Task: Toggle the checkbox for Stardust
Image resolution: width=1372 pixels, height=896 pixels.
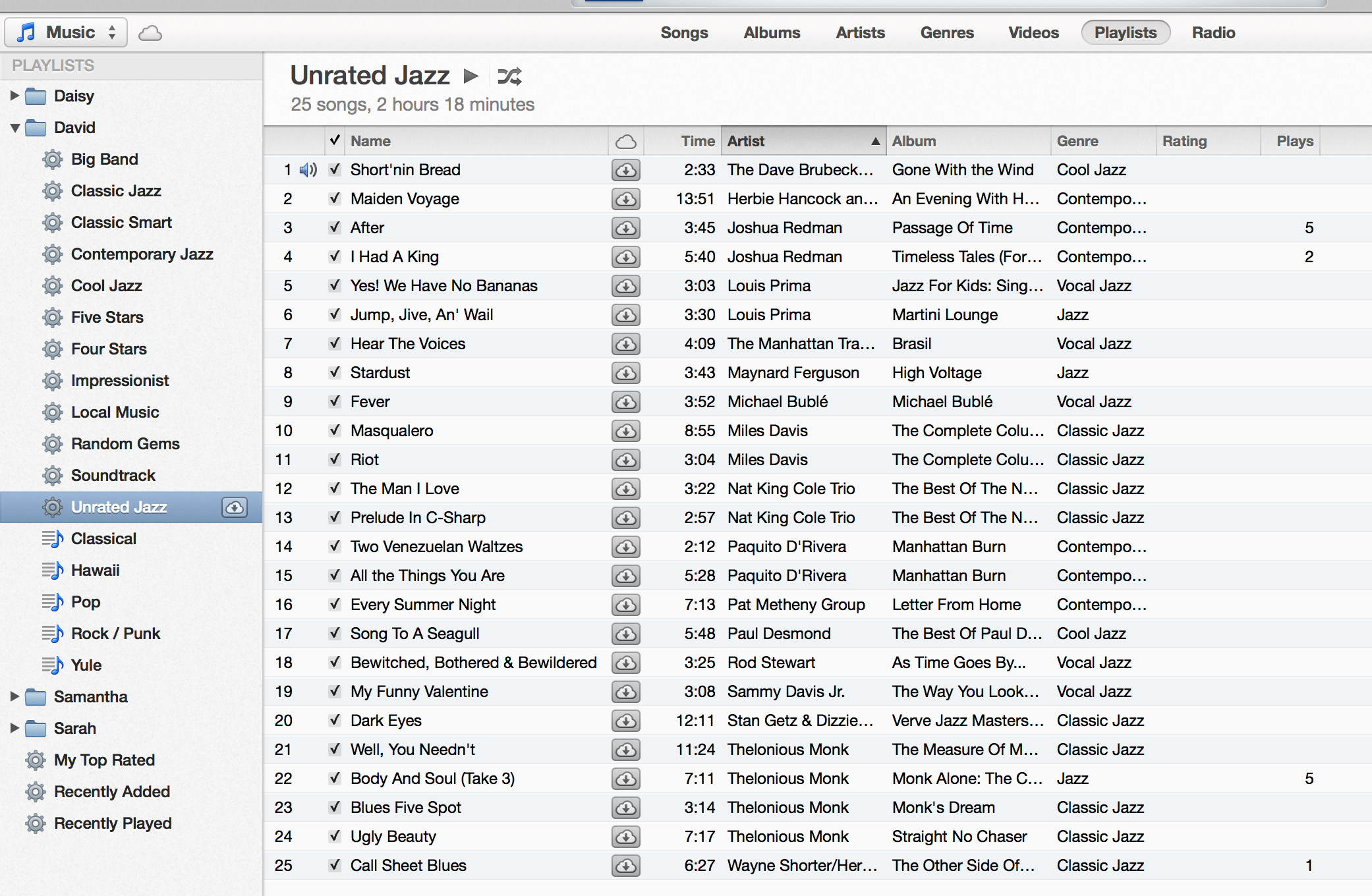Action: pos(335,372)
